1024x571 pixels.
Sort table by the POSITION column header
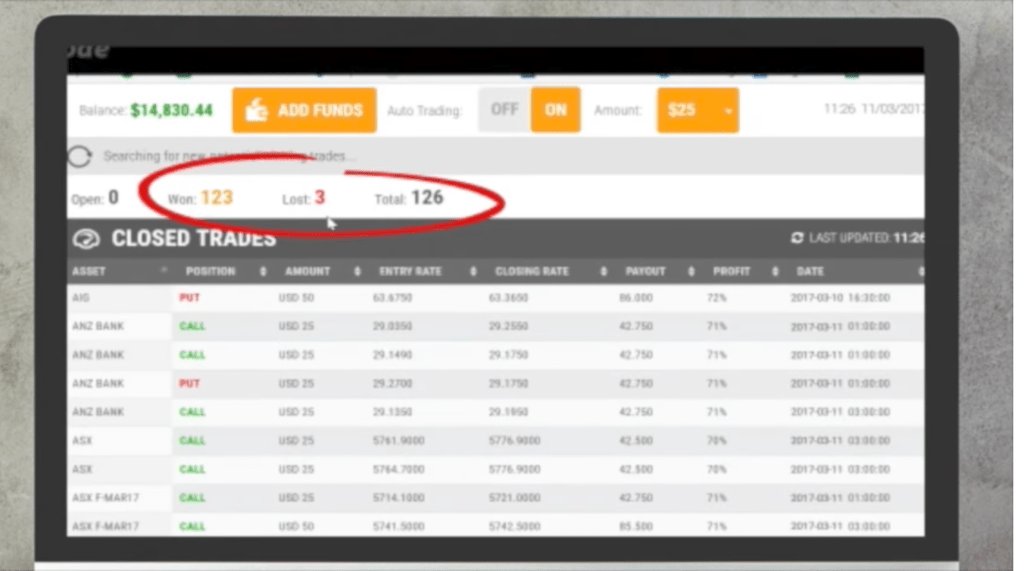210,271
